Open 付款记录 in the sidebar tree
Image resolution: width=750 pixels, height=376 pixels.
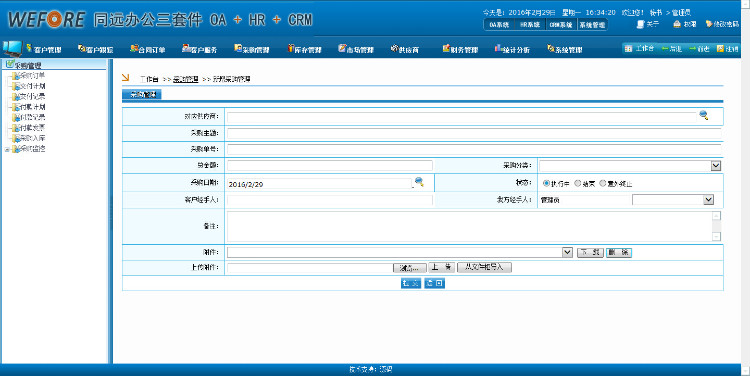click(x=32, y=117)
